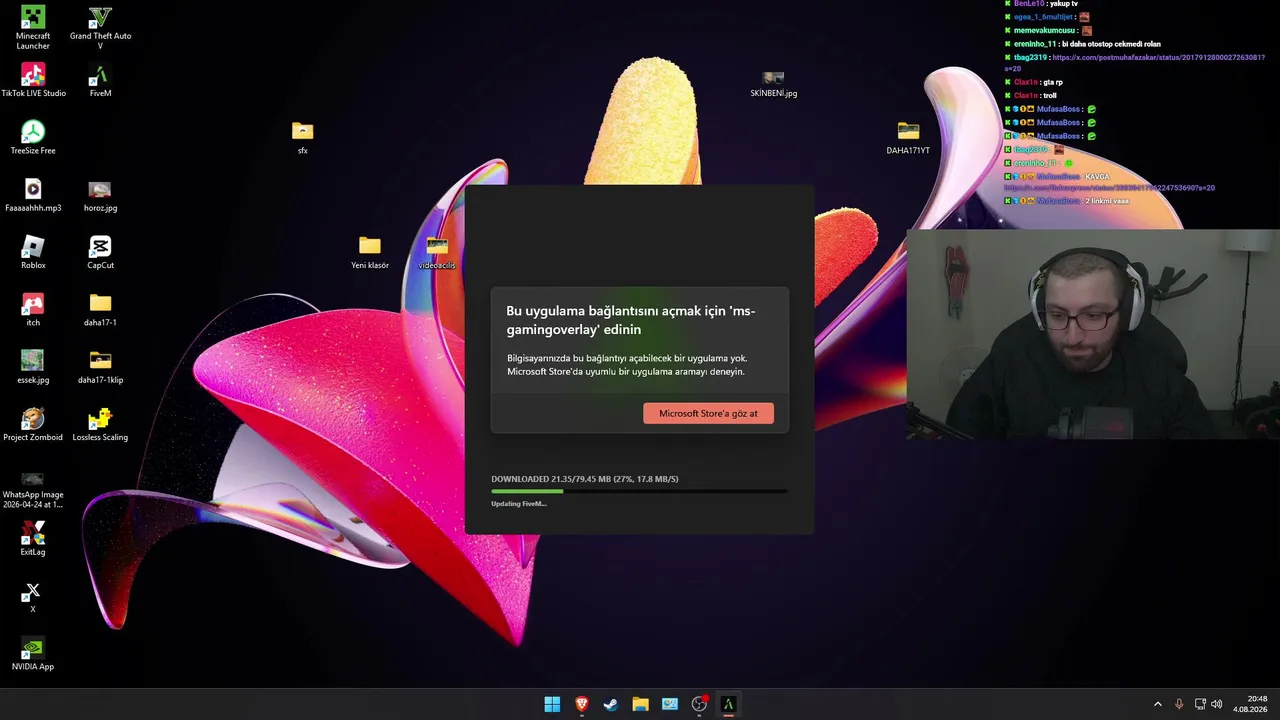Open Steam from the taskbar
The width and height of the screenshot is (1280, 720).
pyautogui.click(x=611, y=704)
